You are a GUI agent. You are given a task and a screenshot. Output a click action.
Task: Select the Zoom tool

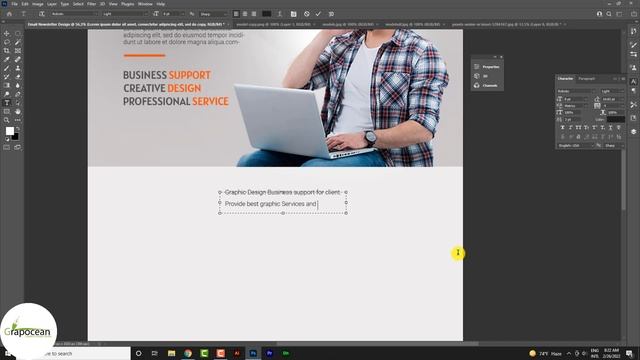tap(7, 120)
